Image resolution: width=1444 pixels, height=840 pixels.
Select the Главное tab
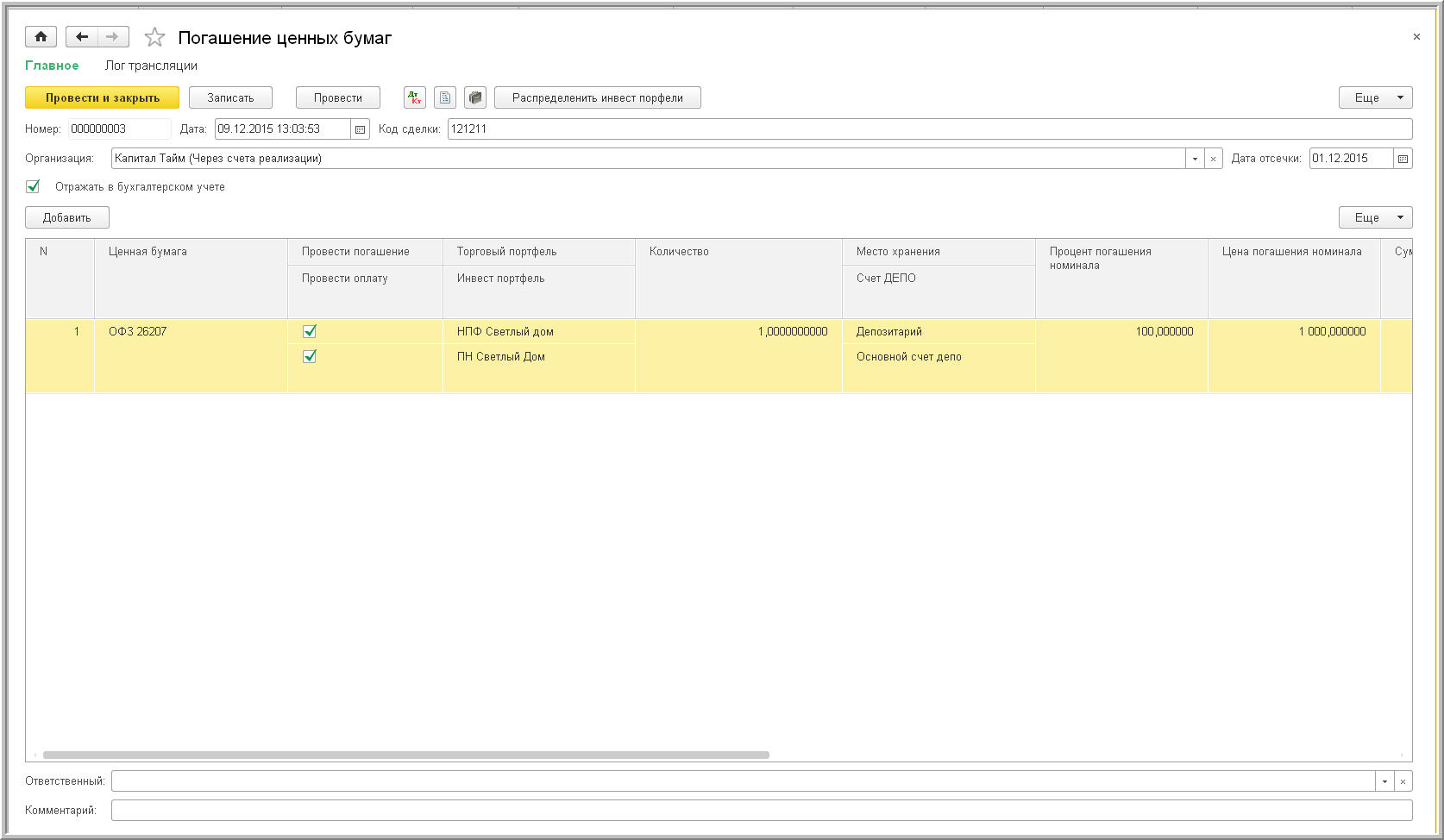[x=52, y=66]
